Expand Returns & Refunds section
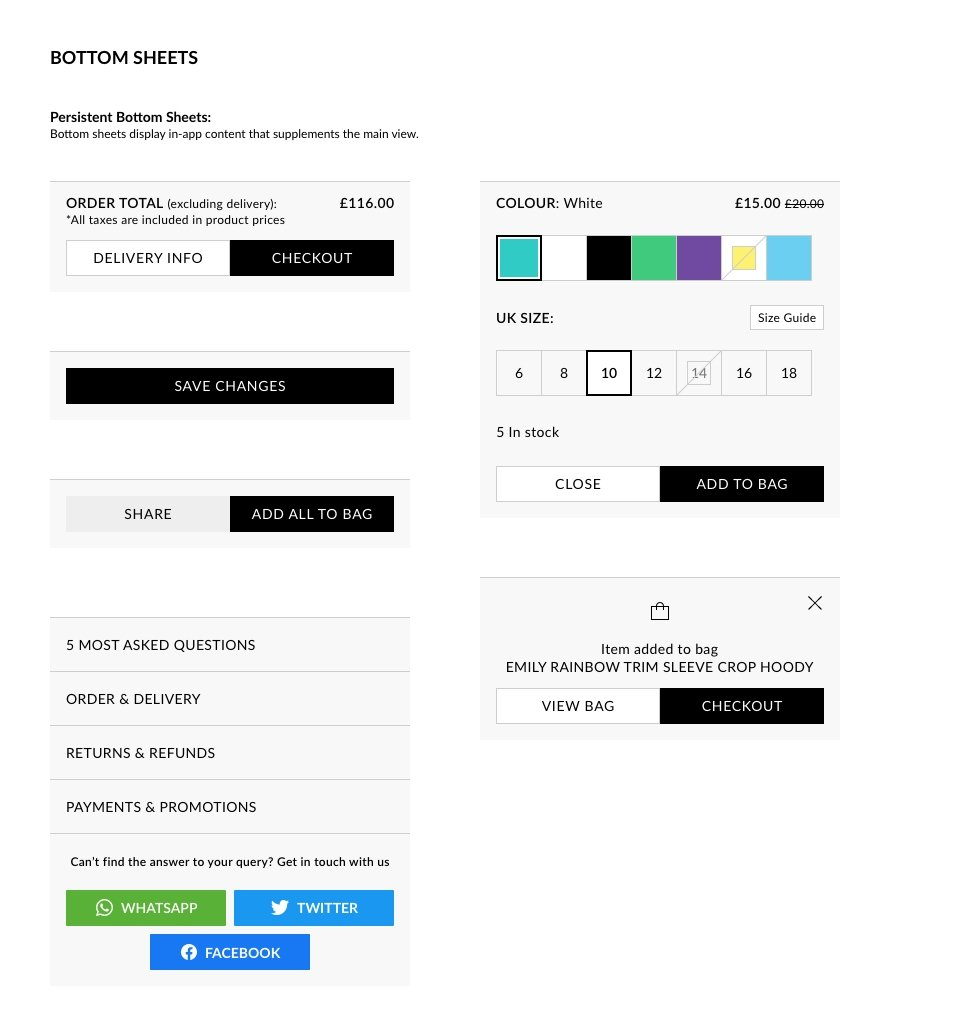This screenshot has width=960, height=1023. [230, 753]
